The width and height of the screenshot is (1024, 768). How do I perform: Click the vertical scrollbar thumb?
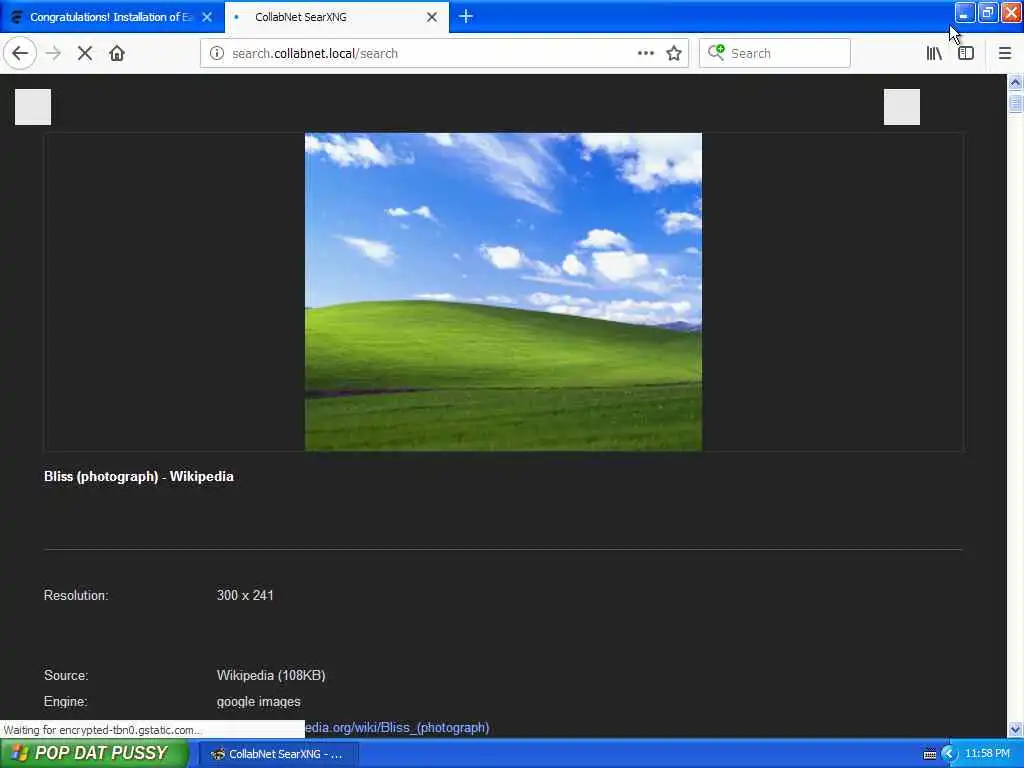tap(1015, 103)
